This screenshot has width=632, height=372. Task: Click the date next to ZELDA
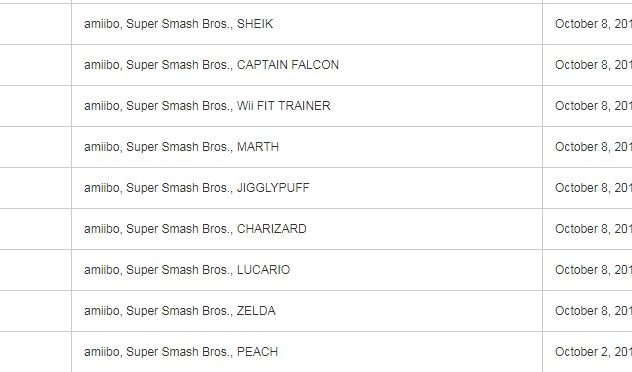point(593,311)
